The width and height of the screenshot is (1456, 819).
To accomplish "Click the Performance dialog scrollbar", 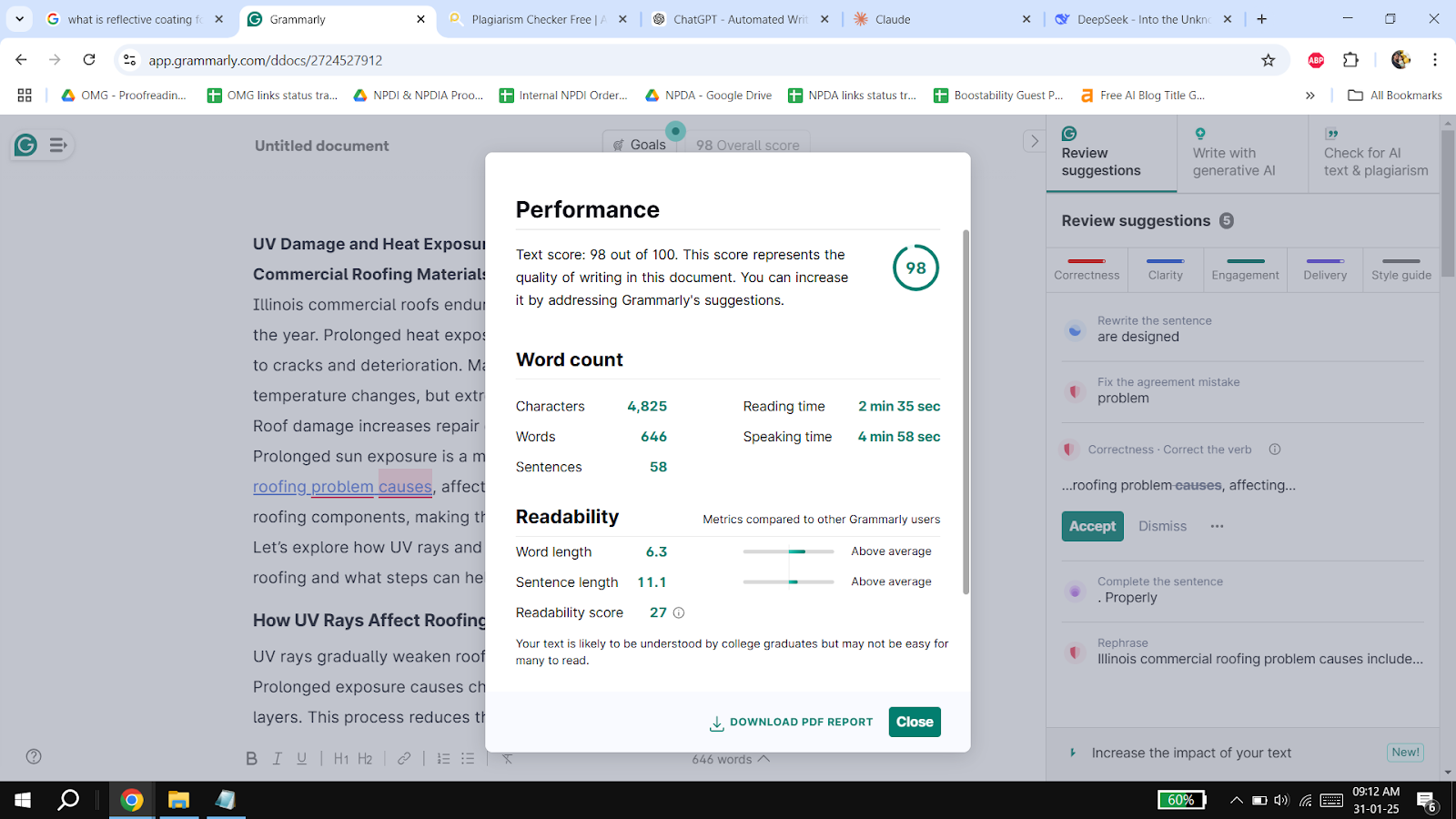I will click(966, 411).
